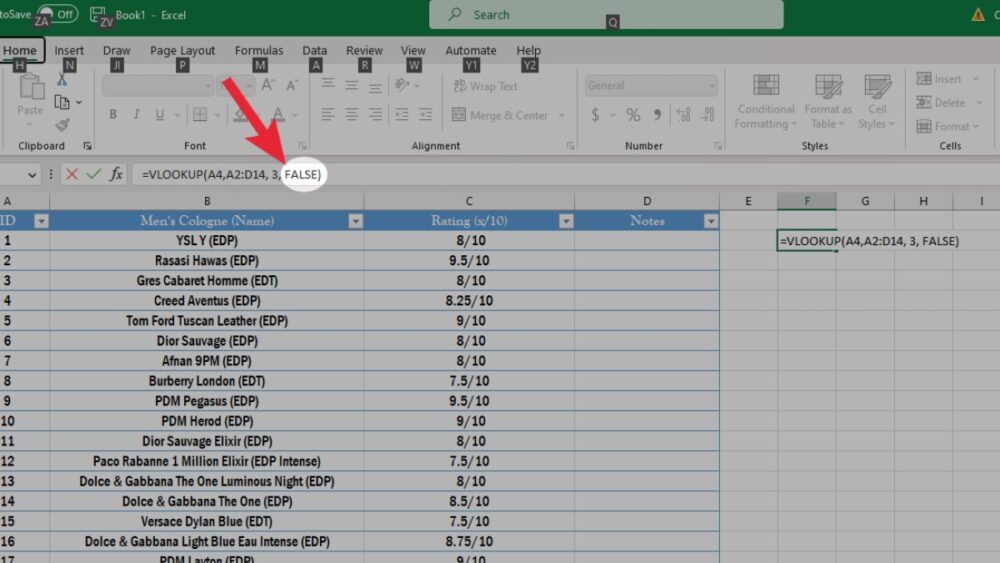Click the Save icon in title bar
Image resolution: width=1000 pixels, height=563 pixels.
[x=98, y=14]
